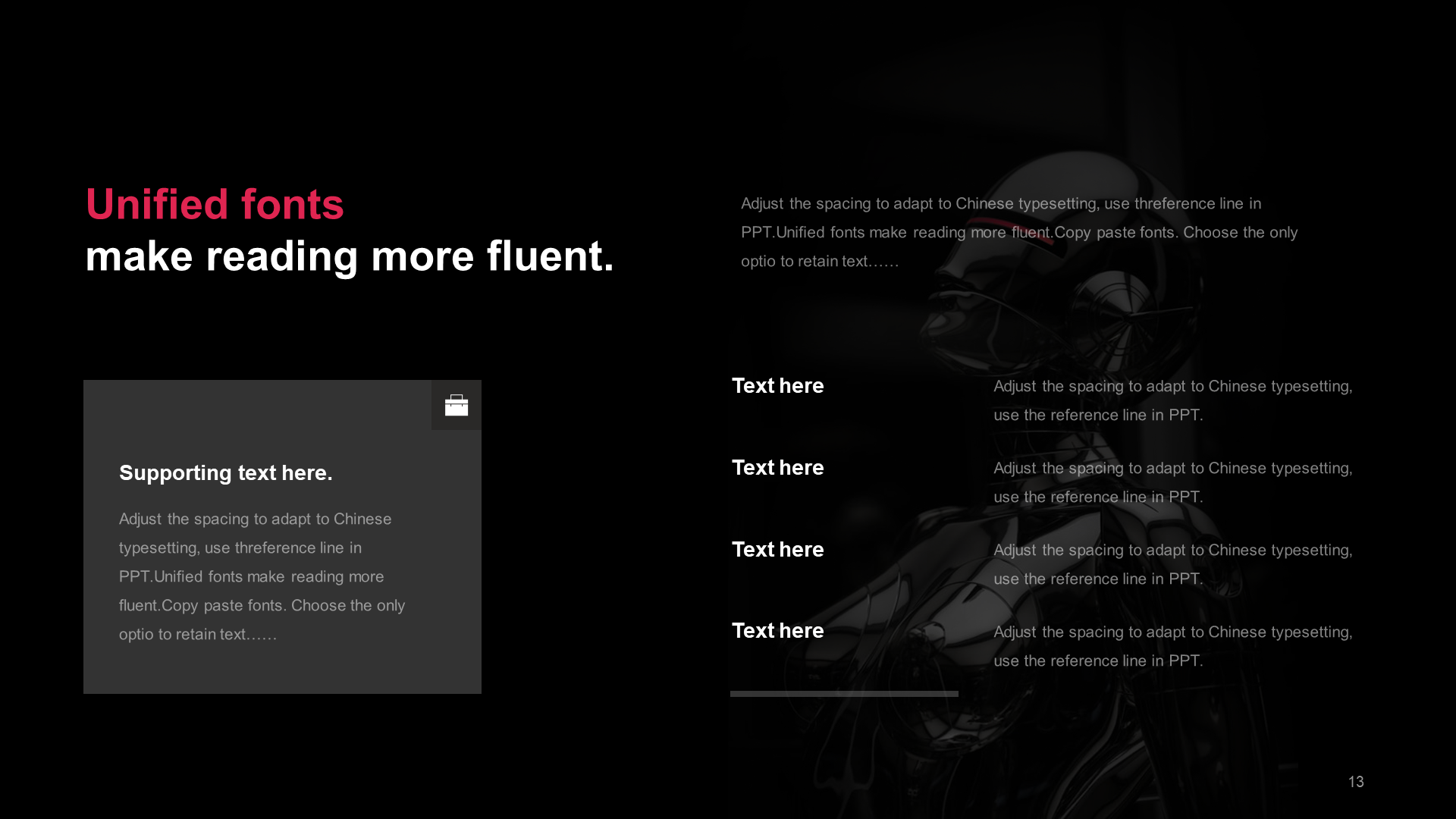Click the top-right intro paragraph about spacing

click(x=1019, y=232)
